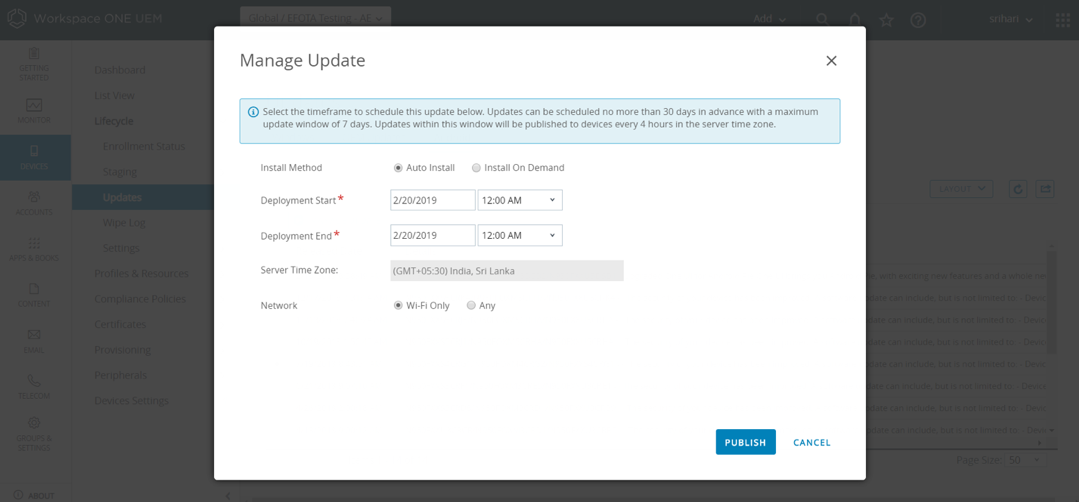The height and width of the screenshot is (502, 1079).
Task: Open the Email sidebar section
Action: pyautogui.click(x=34, y=340)
